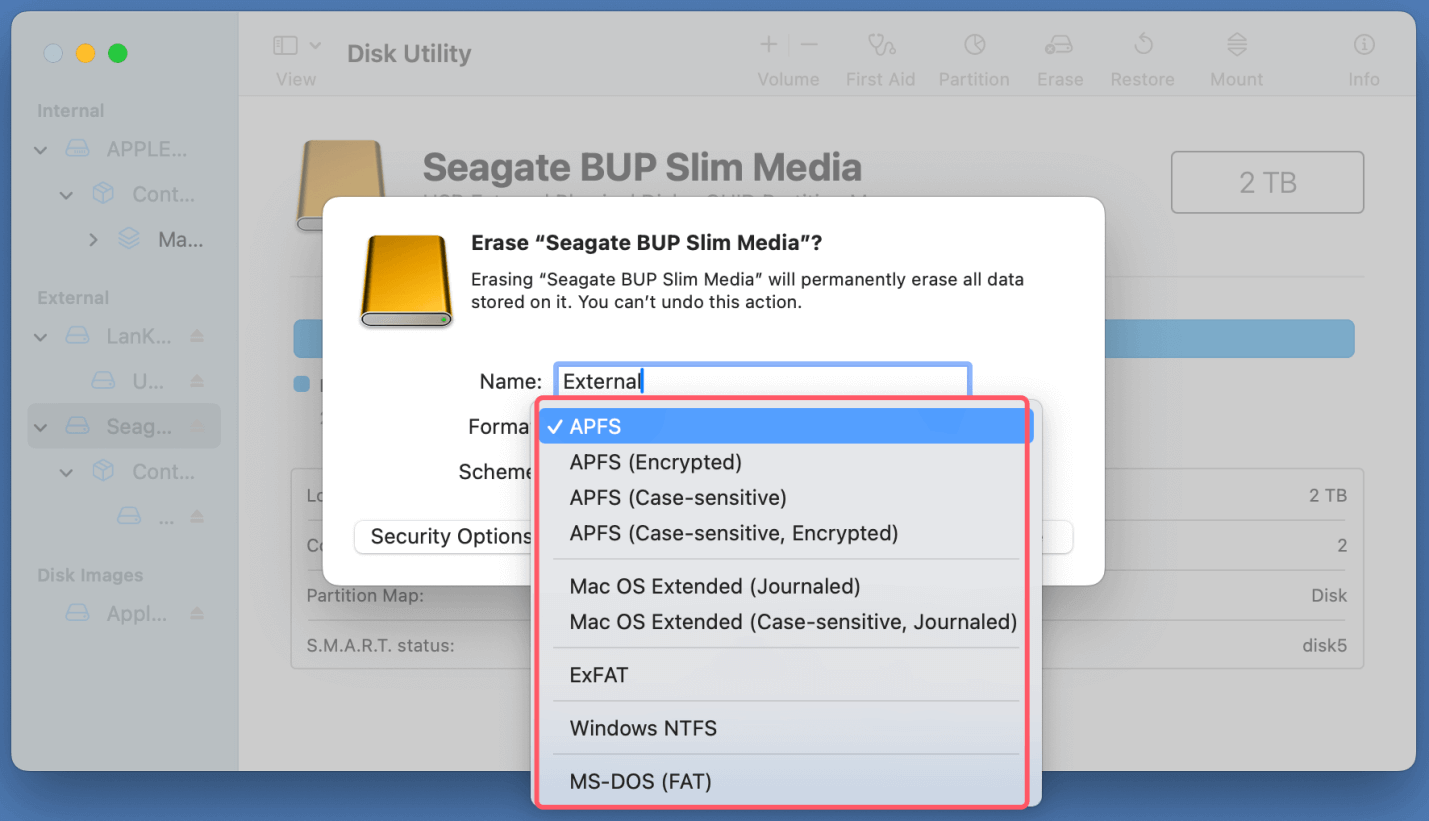Click the 2 TB capacity button
This screenshot has height=821, width=1429.
point(1266,182)
